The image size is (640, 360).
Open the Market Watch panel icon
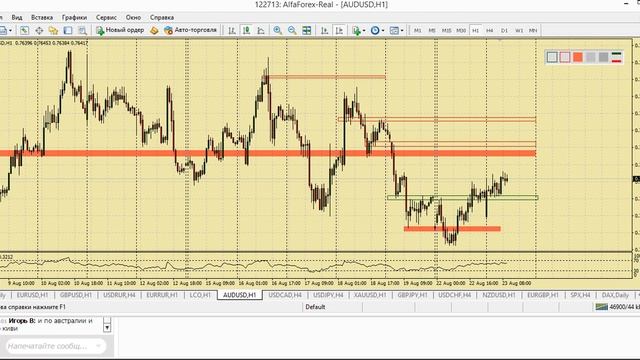[24, 30]
